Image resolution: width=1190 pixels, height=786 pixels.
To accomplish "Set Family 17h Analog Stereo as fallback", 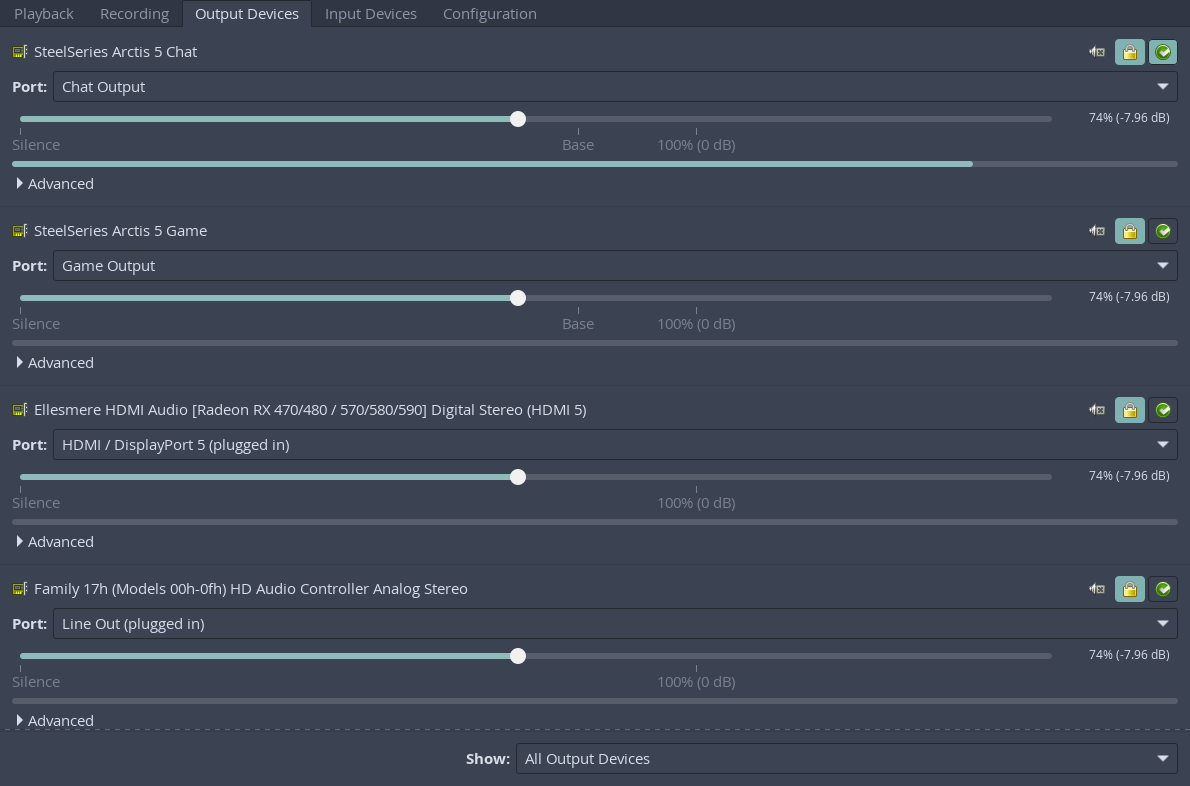I will click(x=1163, y=589).
